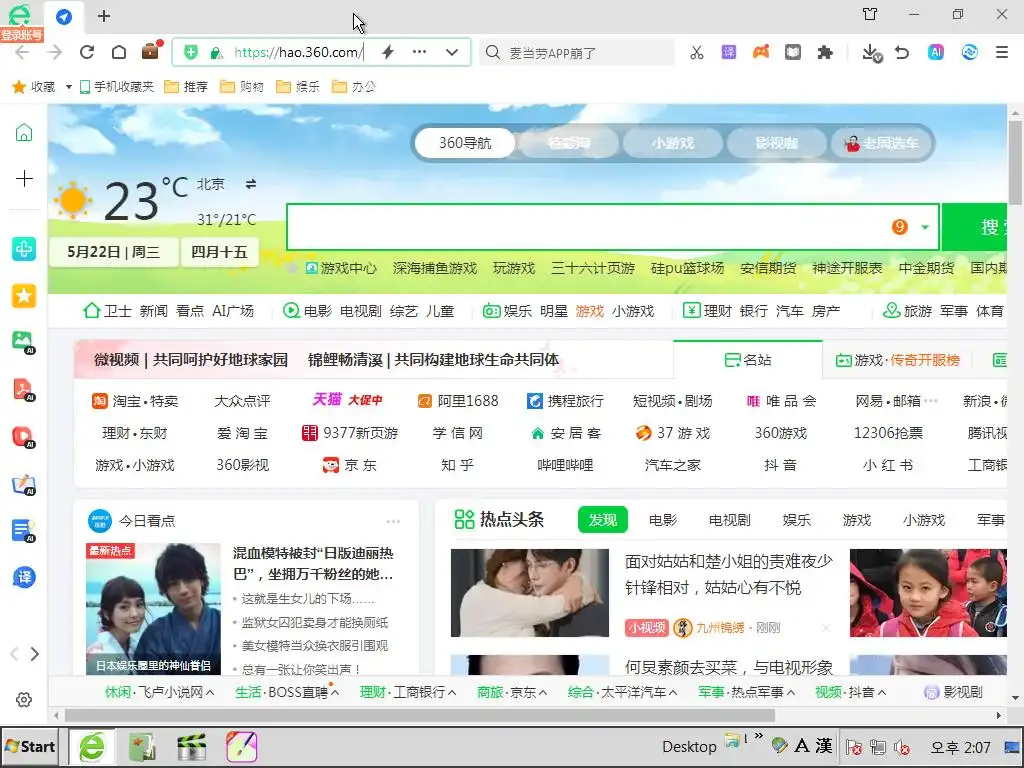1024x768 pixels.
Task: Open the Japanese couple news thumbnail
Action: click(x=153, y=609)
